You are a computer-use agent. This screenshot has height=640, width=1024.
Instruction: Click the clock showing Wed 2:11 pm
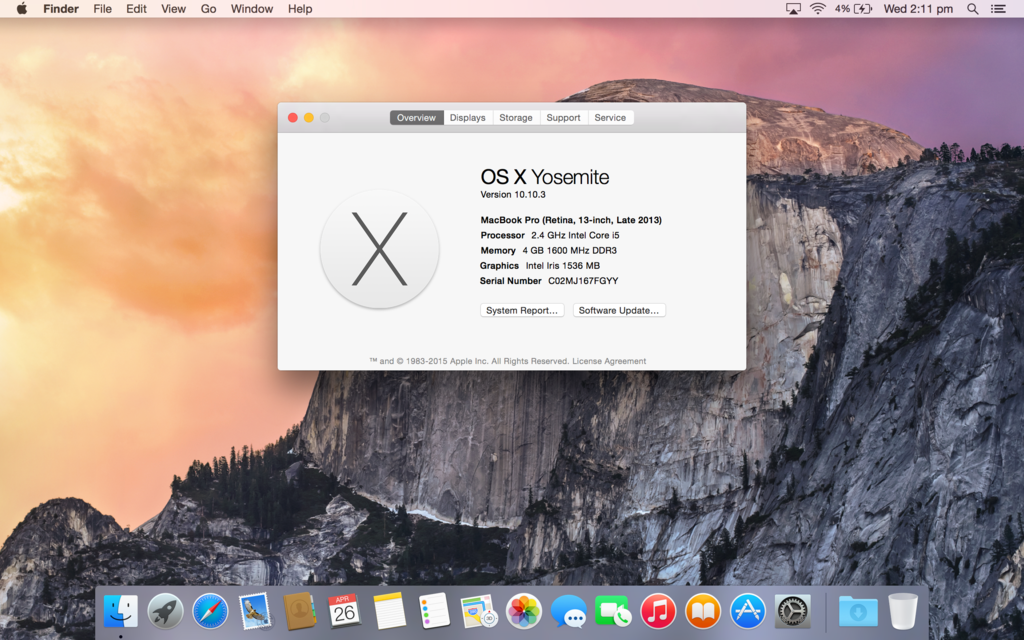pos(918,8)
